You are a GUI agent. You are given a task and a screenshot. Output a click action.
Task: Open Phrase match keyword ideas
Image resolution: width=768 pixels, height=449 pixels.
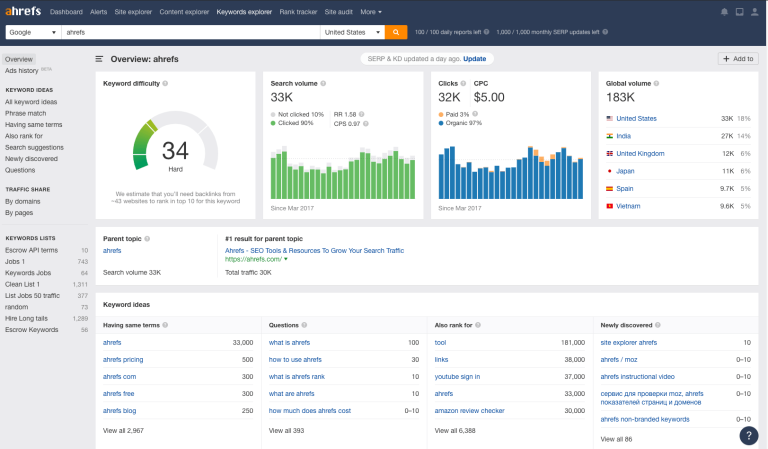(x=25, y=113)
